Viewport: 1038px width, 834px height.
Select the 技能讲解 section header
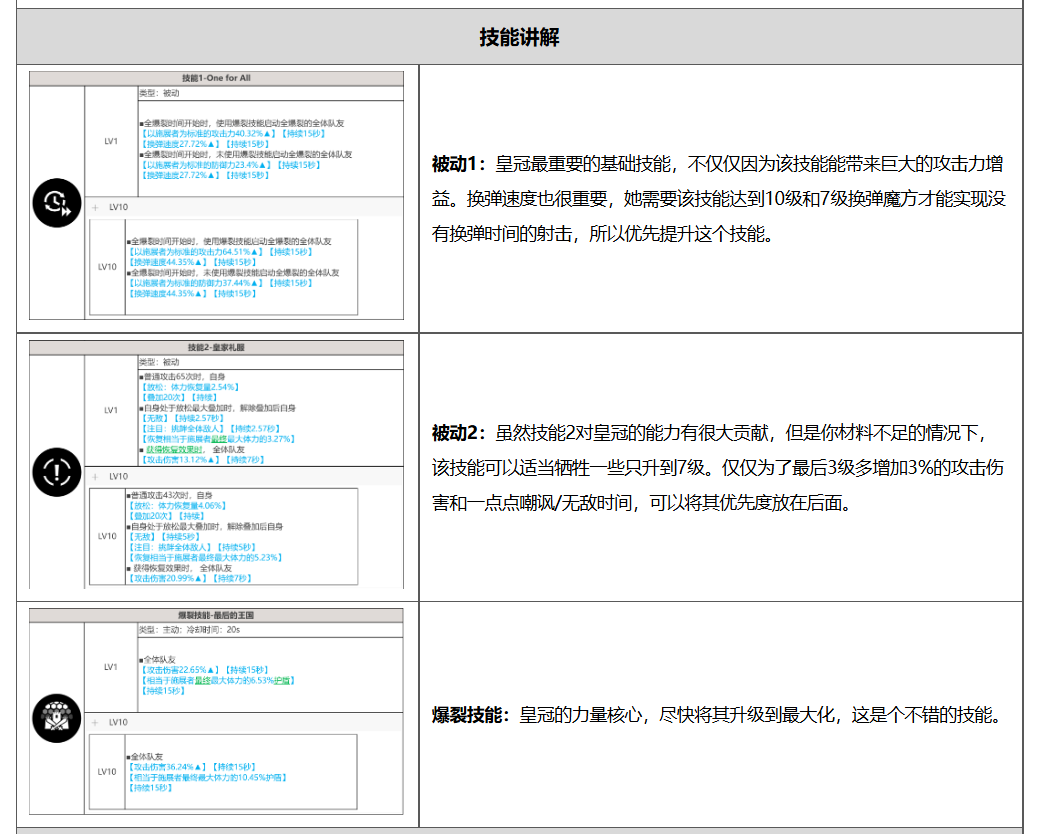(519, 38)
